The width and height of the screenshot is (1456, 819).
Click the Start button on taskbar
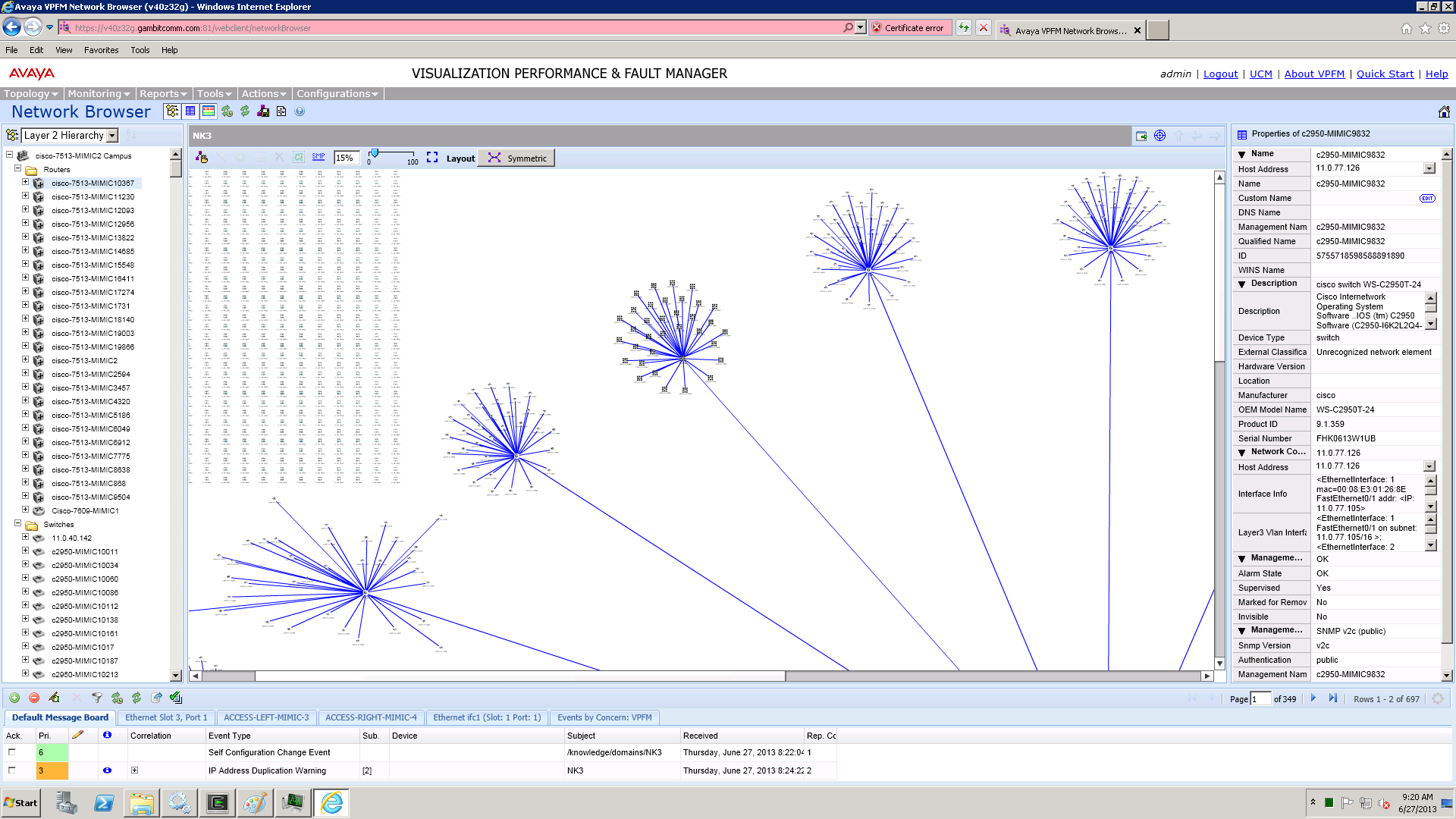(21, 803)
